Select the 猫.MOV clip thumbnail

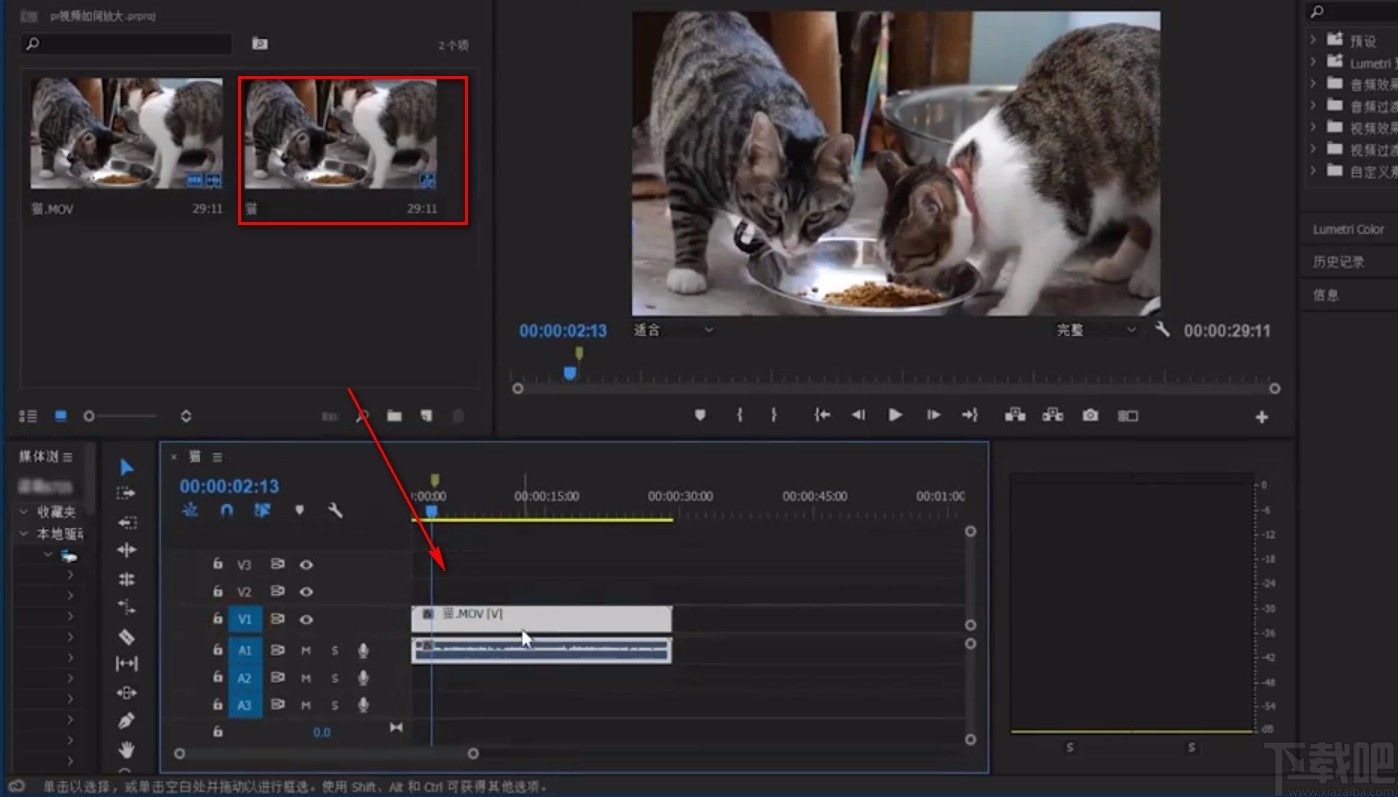(x=126, y=133)
